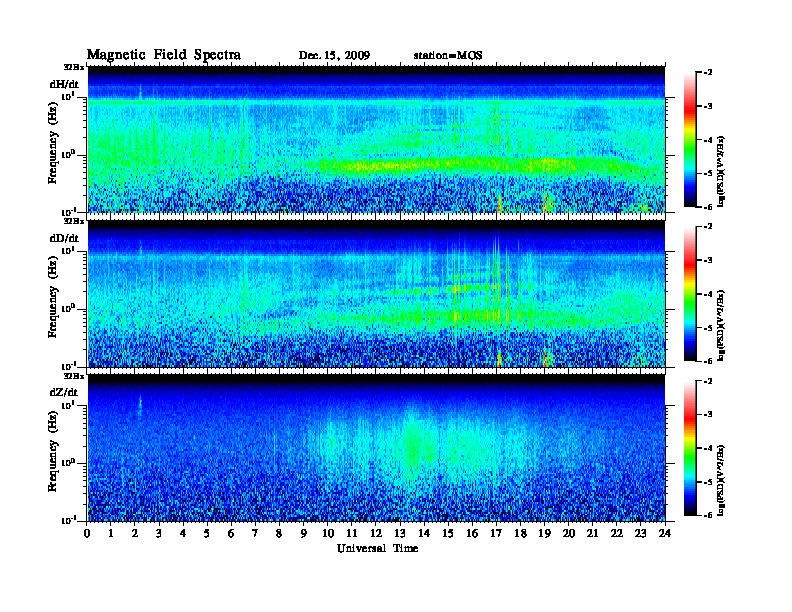Click the "Magnetic Field Spectra" title
This screenshot has height=612, width=792.
click(164, 55)
